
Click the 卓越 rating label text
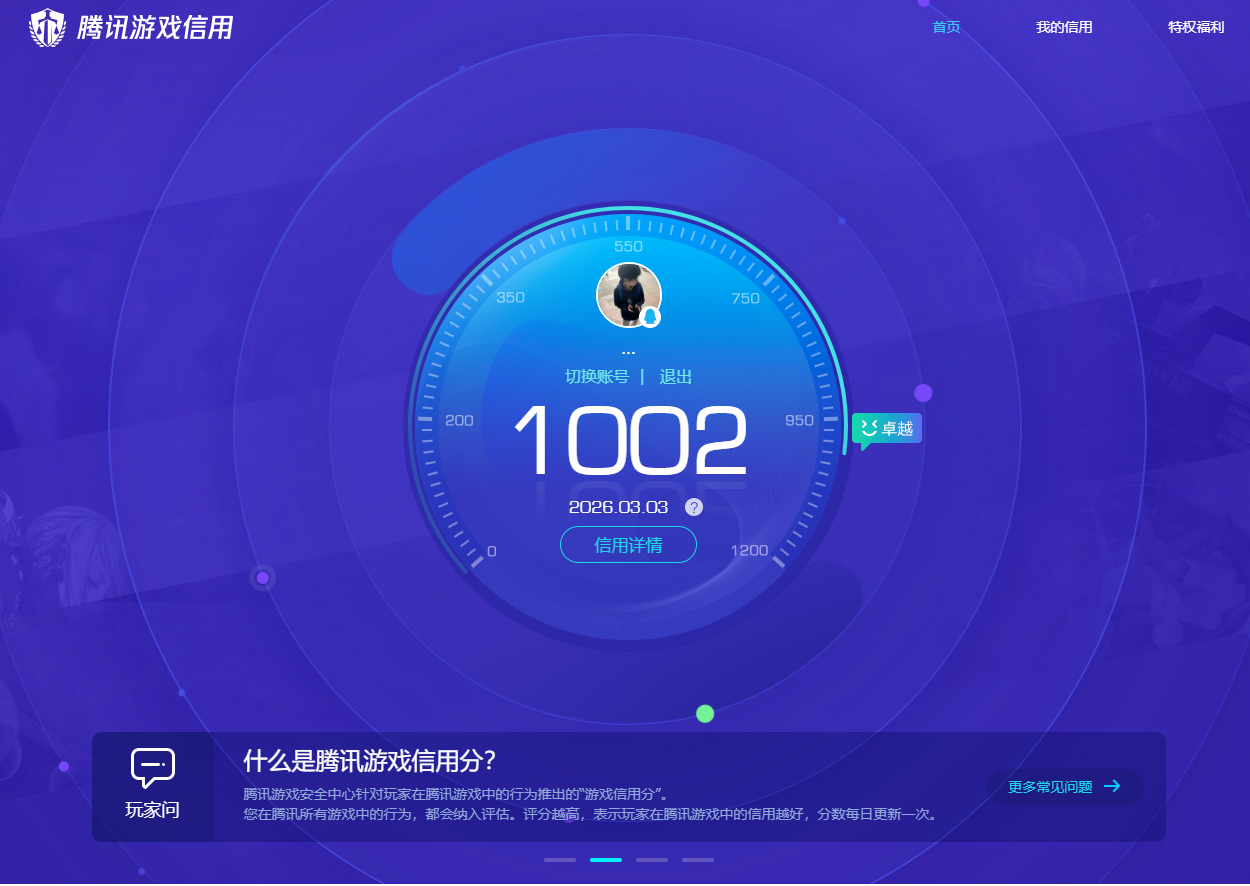click(897, 429)
